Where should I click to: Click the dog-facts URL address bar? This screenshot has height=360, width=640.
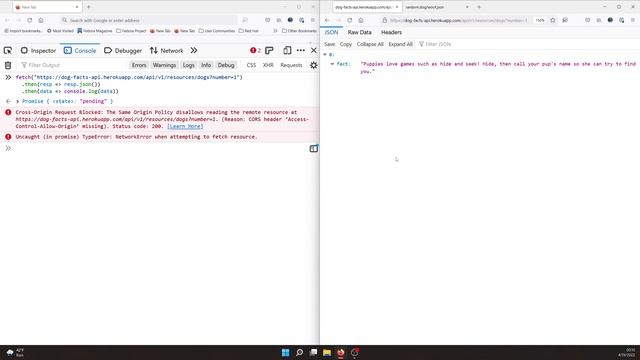459,20
